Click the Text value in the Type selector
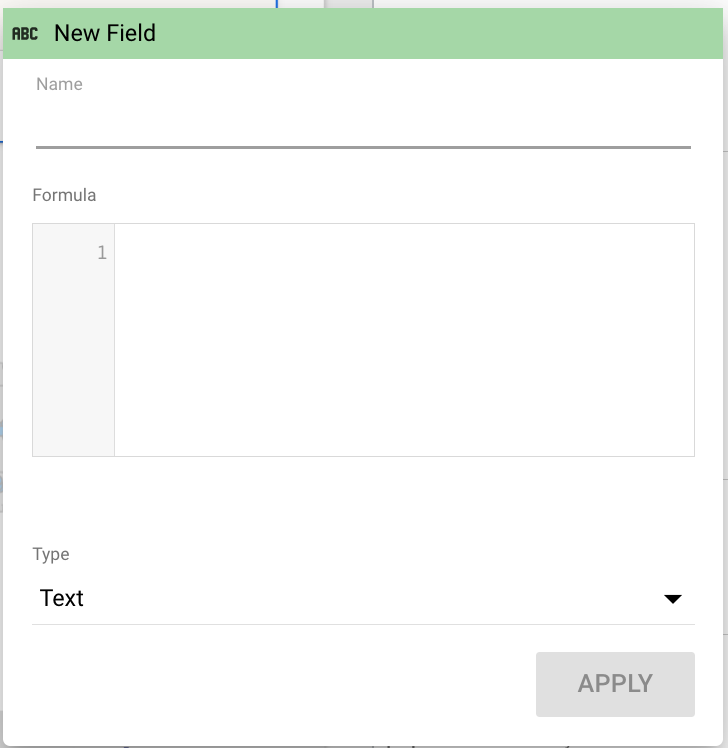The image size is (728, 748). point(62,599)
